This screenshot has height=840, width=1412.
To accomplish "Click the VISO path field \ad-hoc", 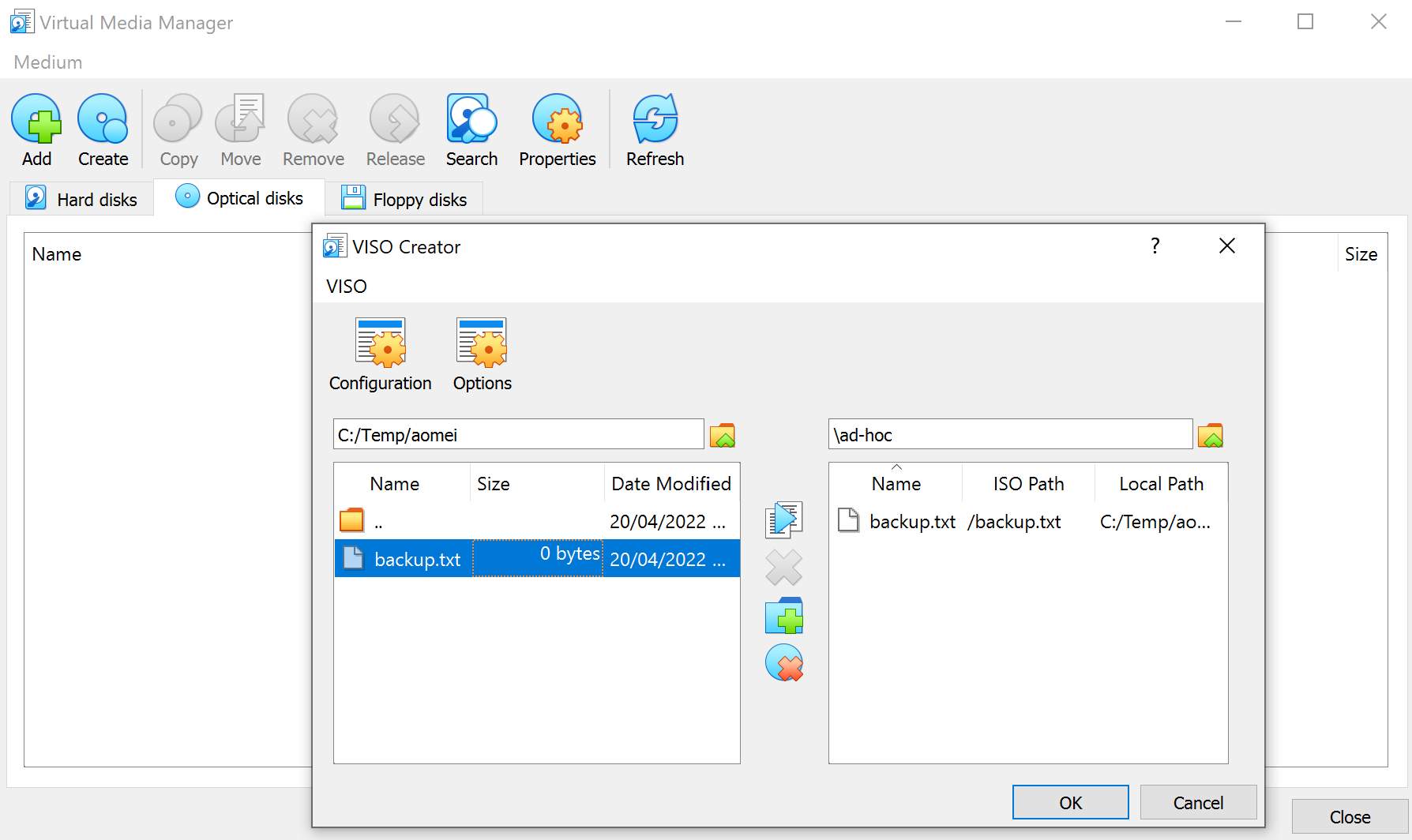I will click(x=1010, y=435).
